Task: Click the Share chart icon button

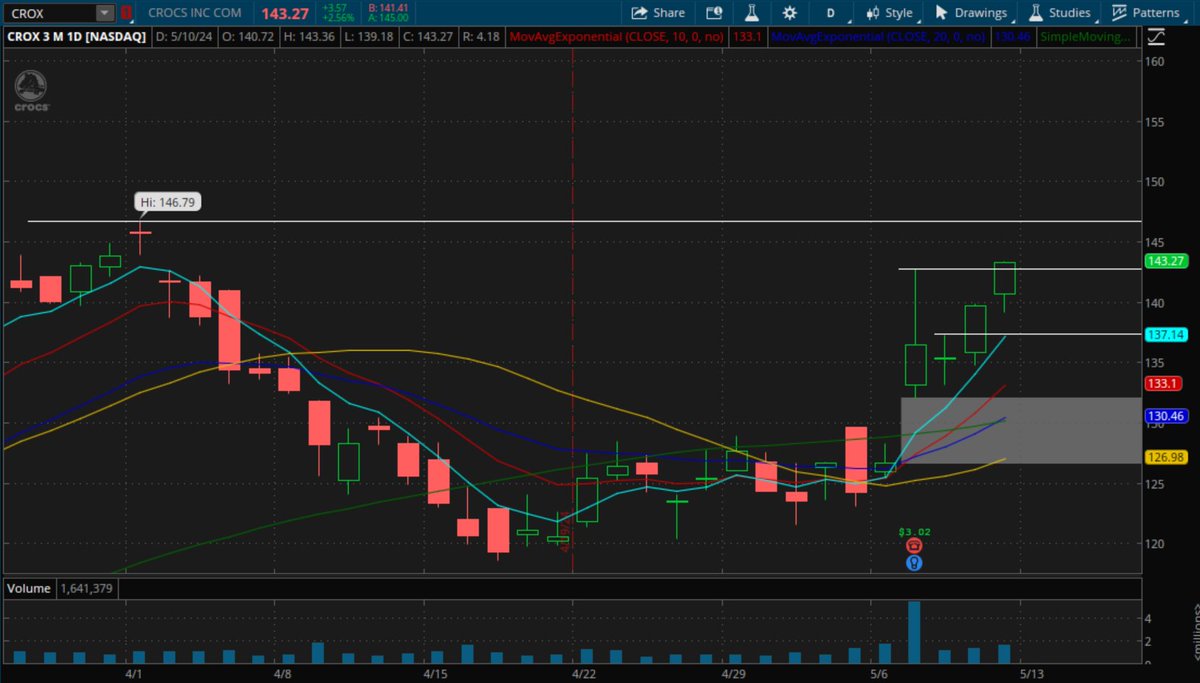Action: click(x=638, y=13)
